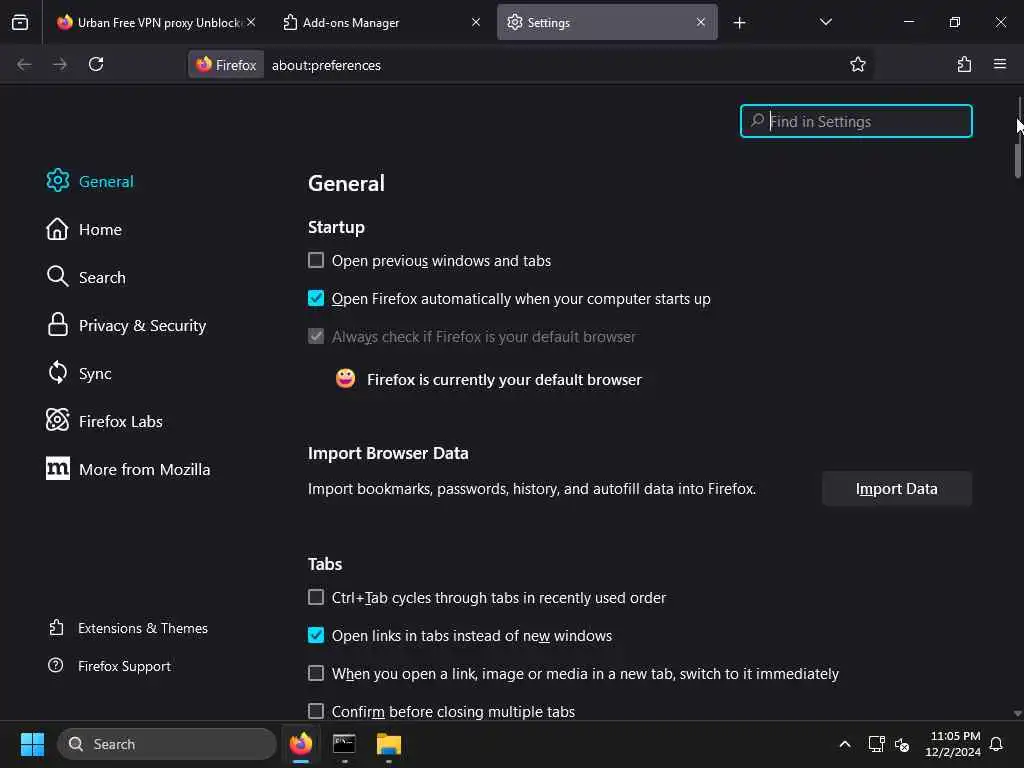Viewport: 1024px width, 768px height.
Task: Open Privacy & Security settings section
Action: tap(142, 326)
